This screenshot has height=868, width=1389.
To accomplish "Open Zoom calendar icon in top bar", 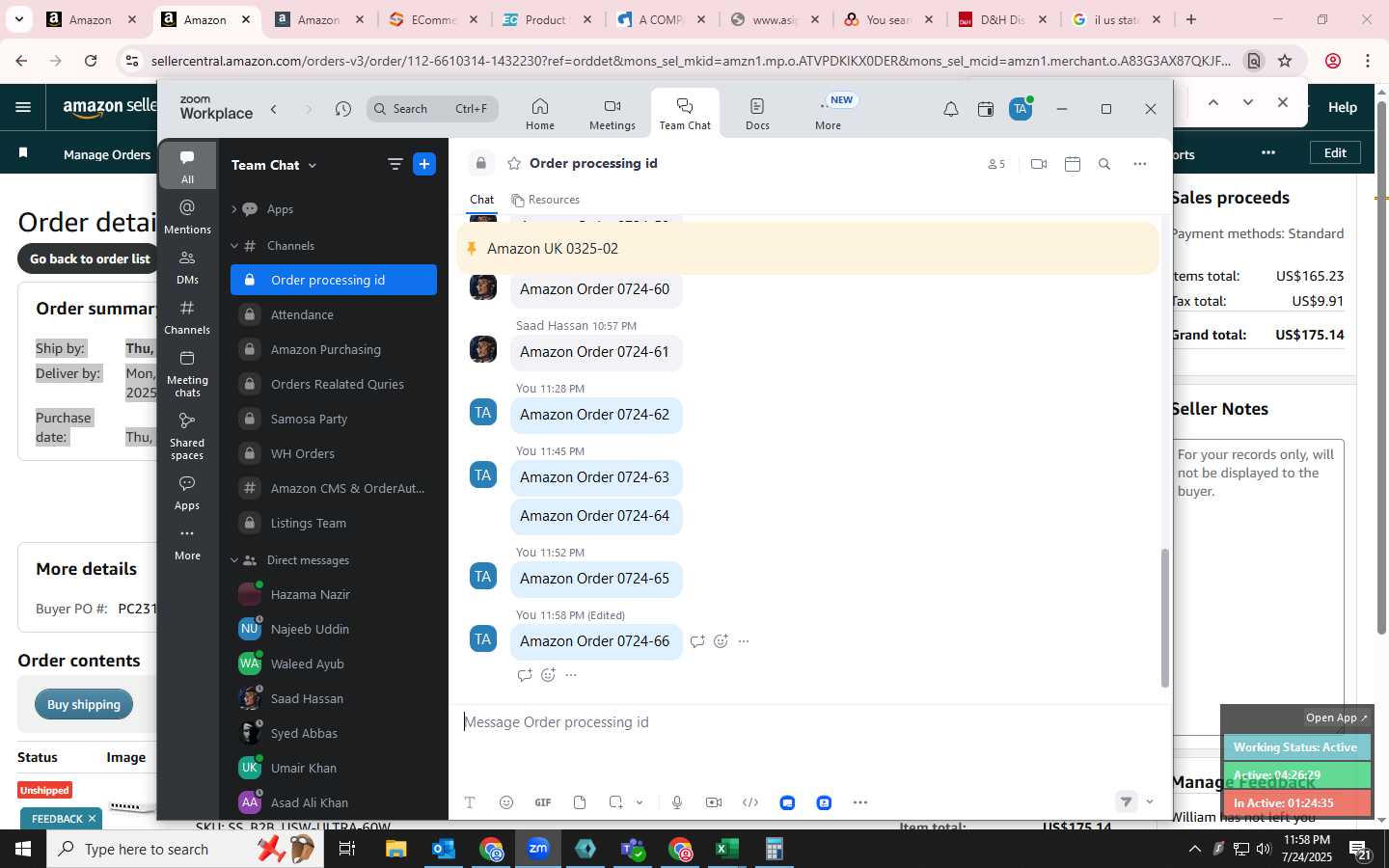I will [986, 109].
